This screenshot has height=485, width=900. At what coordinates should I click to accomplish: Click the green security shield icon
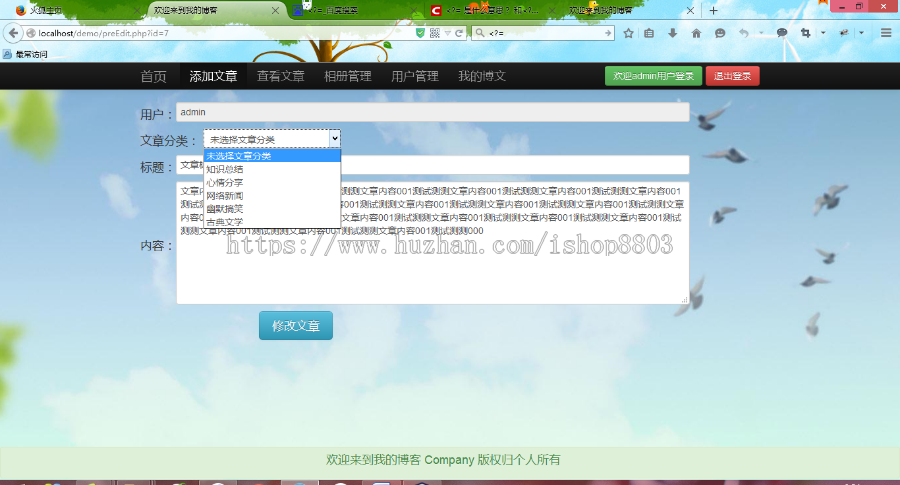420,33
